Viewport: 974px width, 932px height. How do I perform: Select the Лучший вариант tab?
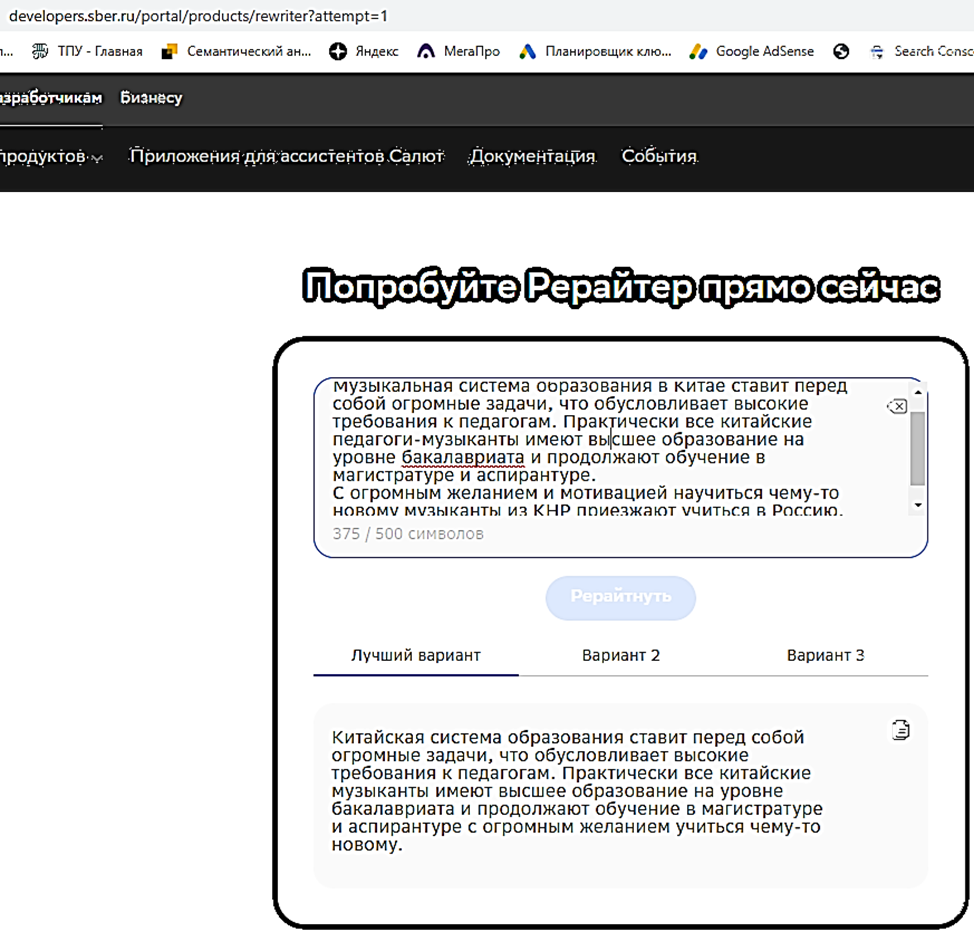[415, 655]
